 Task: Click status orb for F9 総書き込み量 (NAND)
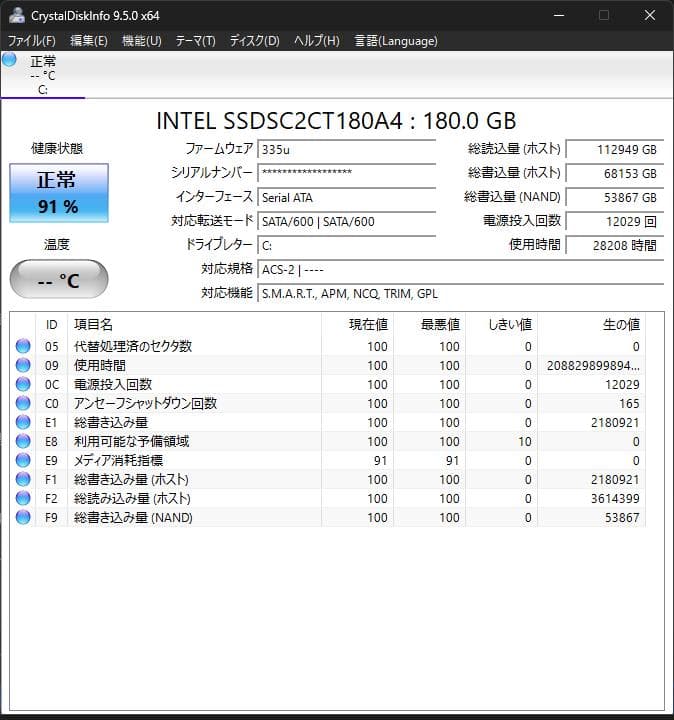click(23, 518)
